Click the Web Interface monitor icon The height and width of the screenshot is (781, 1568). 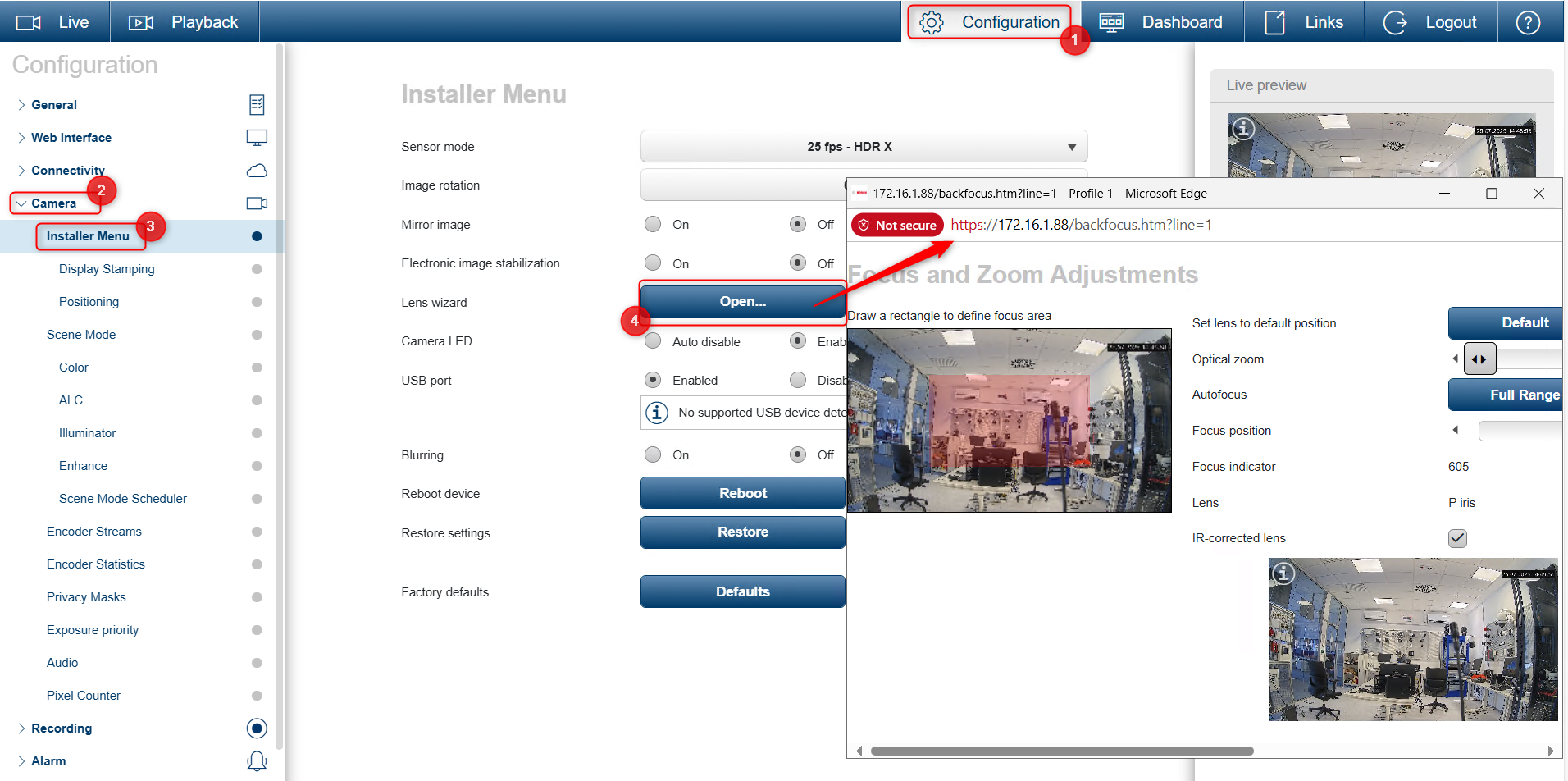[x=257, y=138]
